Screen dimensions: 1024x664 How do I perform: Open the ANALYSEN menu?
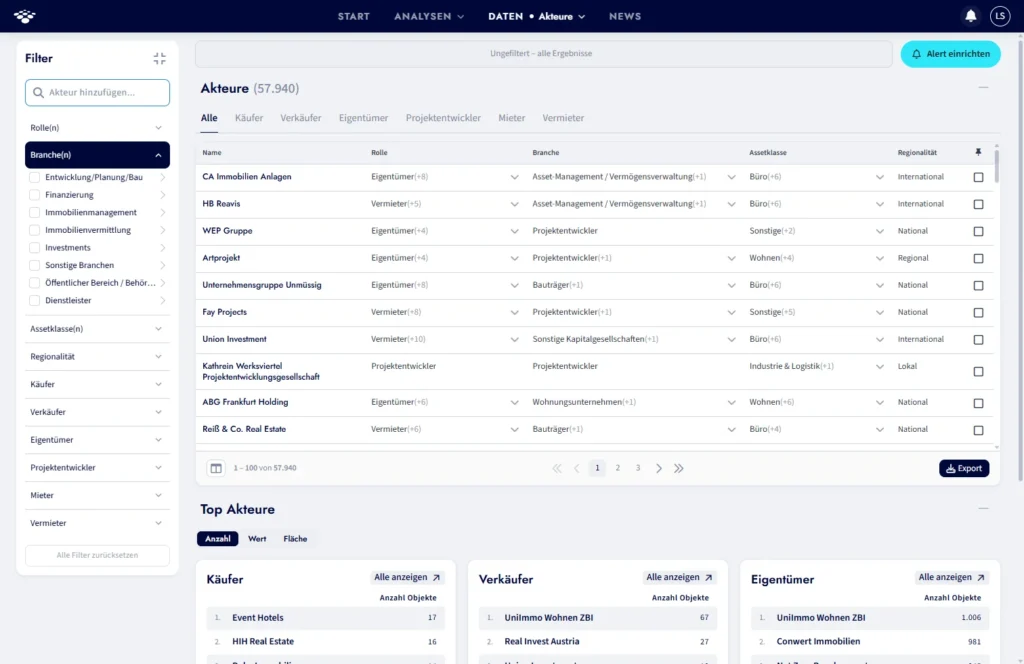click(x=428, y=16)
